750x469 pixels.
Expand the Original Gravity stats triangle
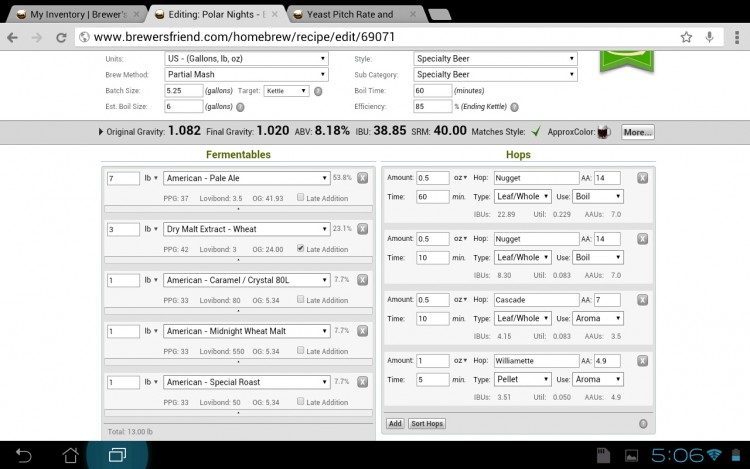[x=100, y=131]
